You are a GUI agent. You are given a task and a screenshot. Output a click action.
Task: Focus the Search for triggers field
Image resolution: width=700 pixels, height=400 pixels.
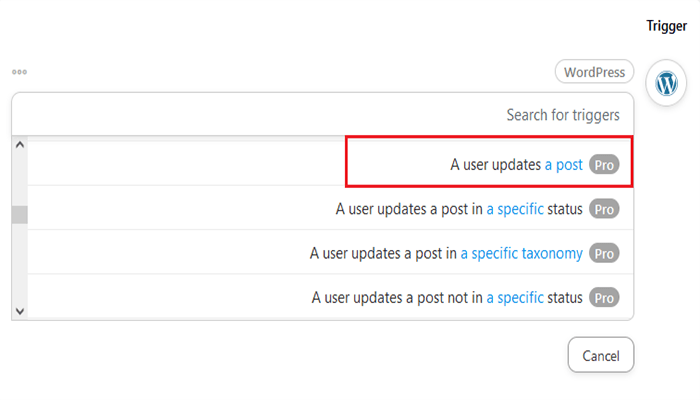coord(322,115)
